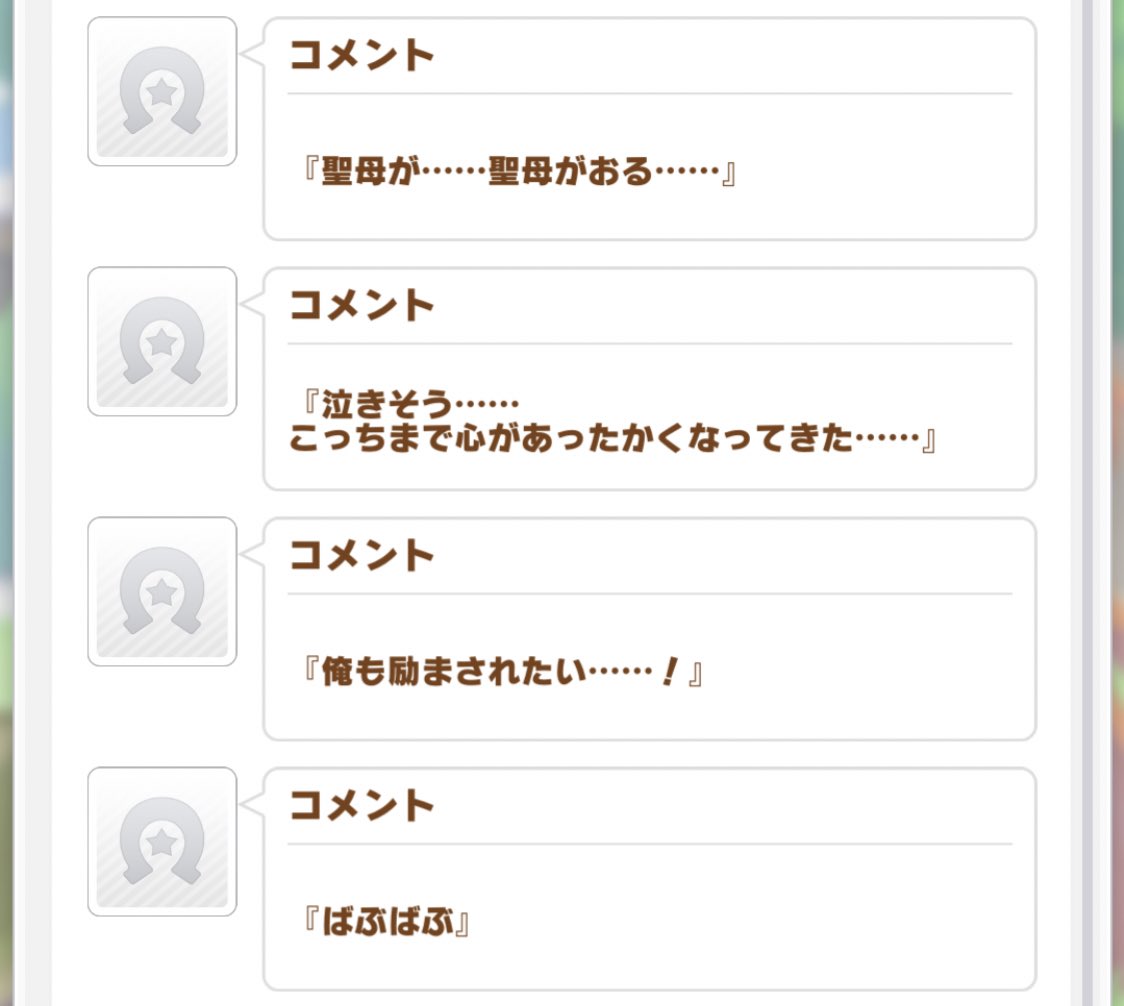Click the horseshoe avatar beside the 泣きそう comment
The height and width of the screenshot is (1006, 1124).
(162, 342)
